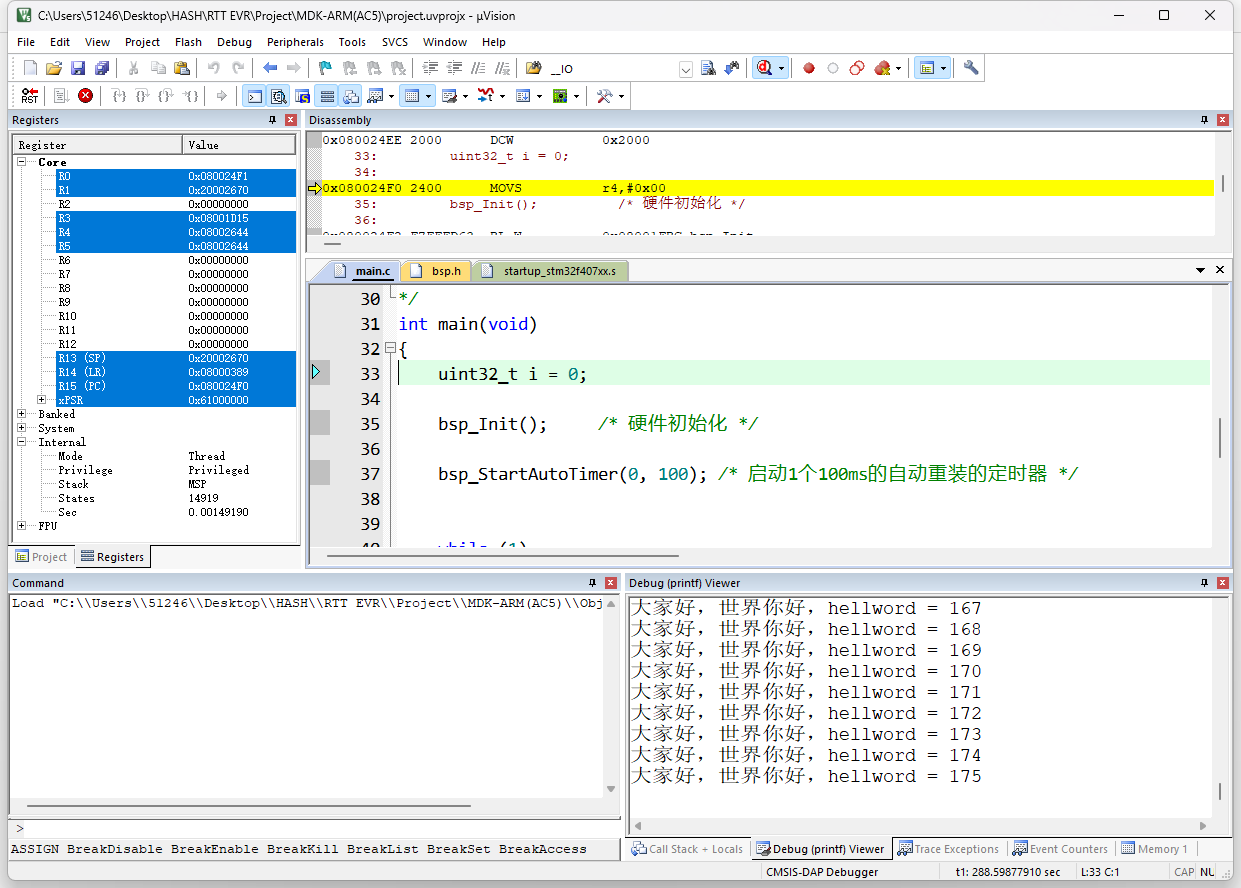Click the Insert Breakpoint red dot icon

click(x=808, y=68)
